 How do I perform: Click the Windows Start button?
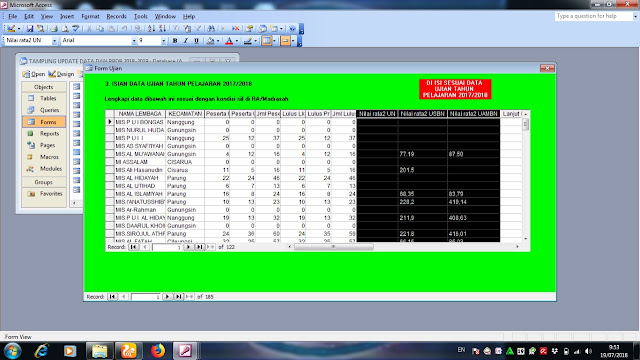click(x=12, y=351)
